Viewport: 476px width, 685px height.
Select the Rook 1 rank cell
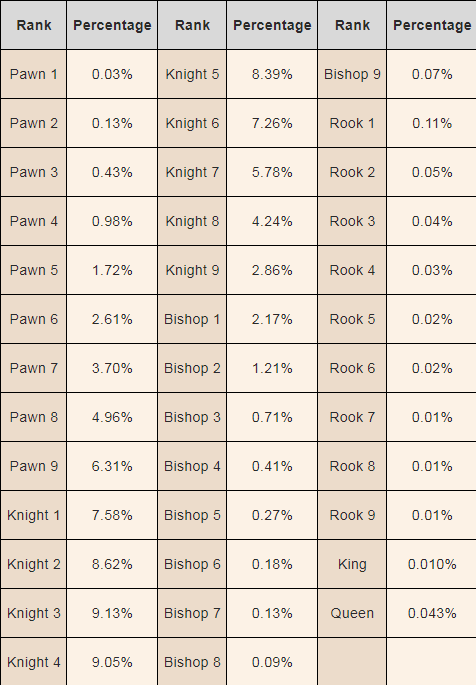coord(352,123)
